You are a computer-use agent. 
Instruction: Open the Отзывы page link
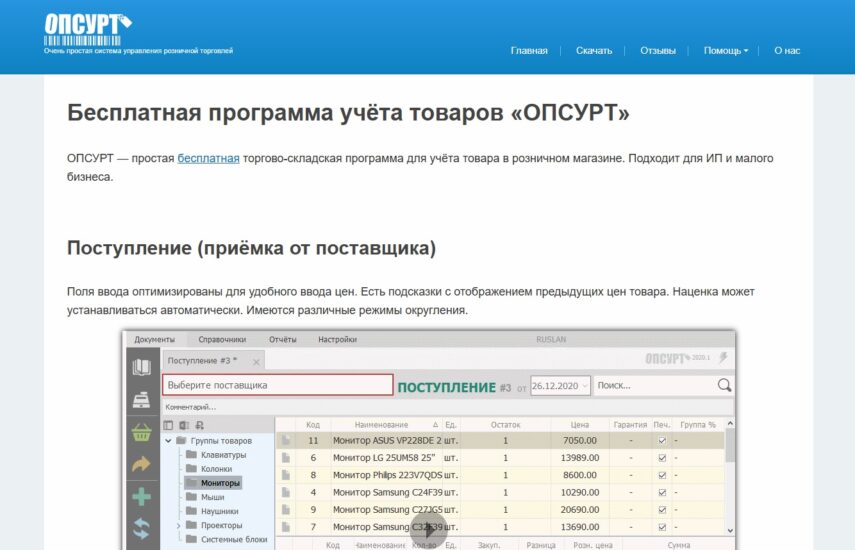658,51
